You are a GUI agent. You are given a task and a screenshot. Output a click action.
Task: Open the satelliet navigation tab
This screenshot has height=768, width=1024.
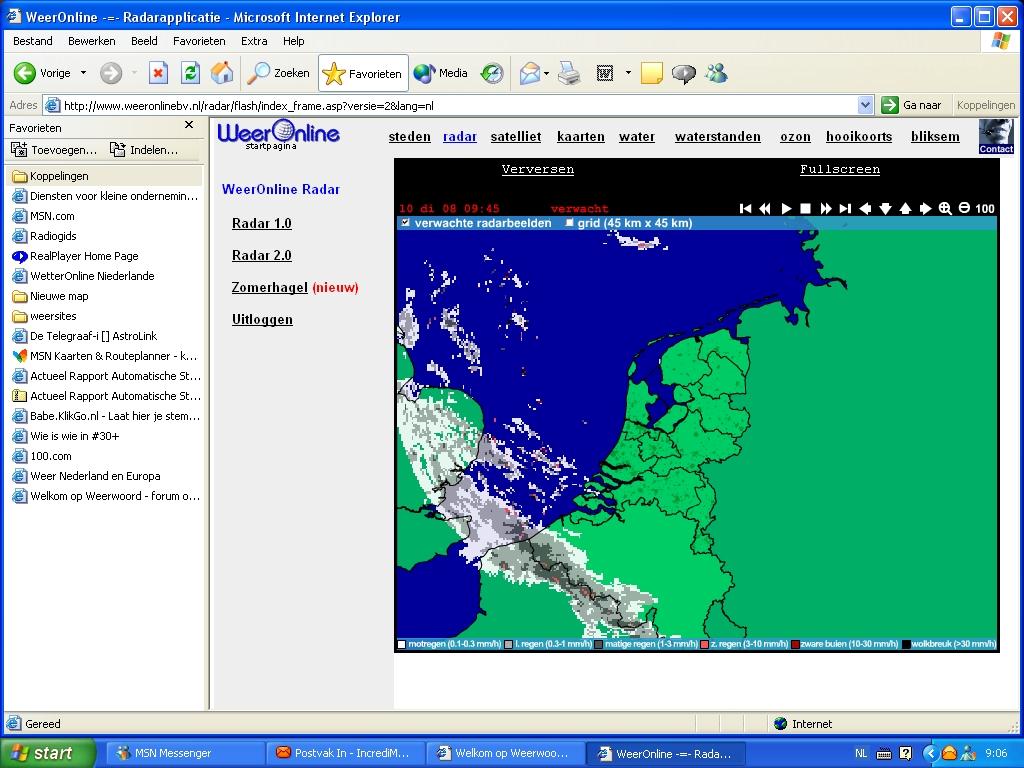pos(515,137)
